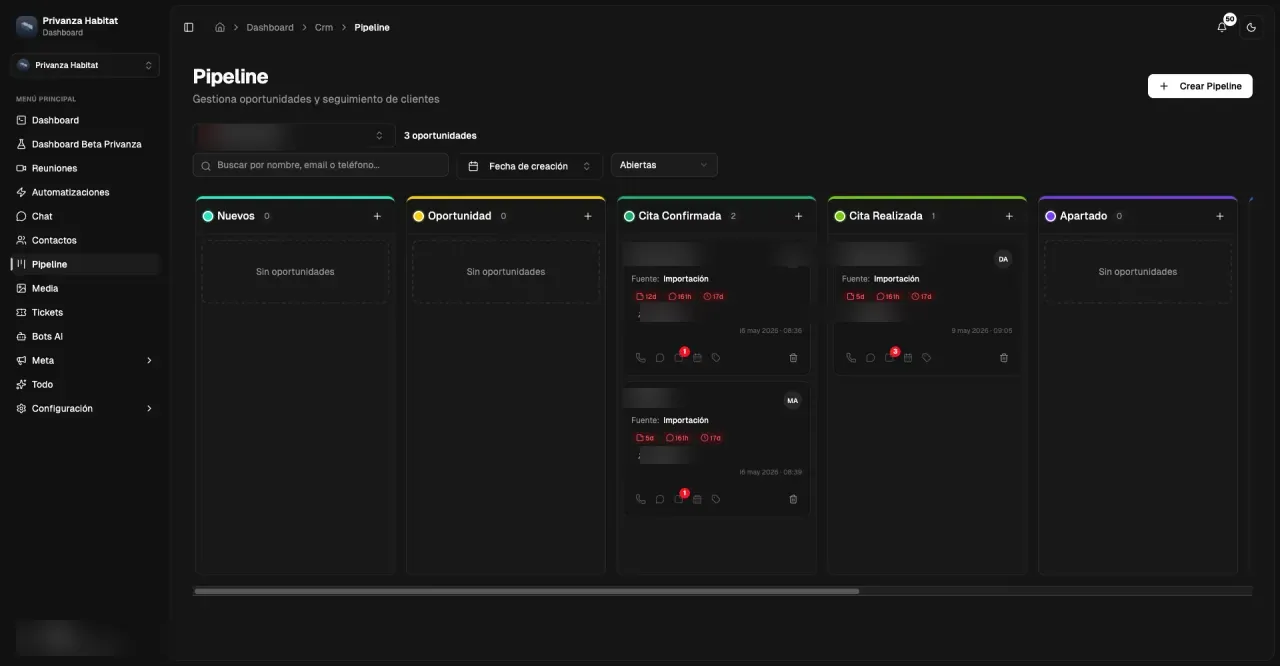This screenshot has width=1280, height=666.
Task: Call contact on the 08:36 card
Action: pos(641,358)
